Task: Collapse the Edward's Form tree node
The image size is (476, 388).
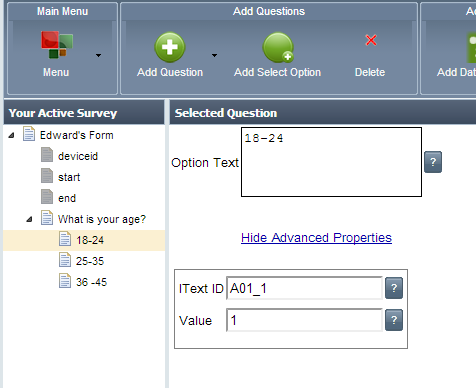Action: [x=12, y=135]
